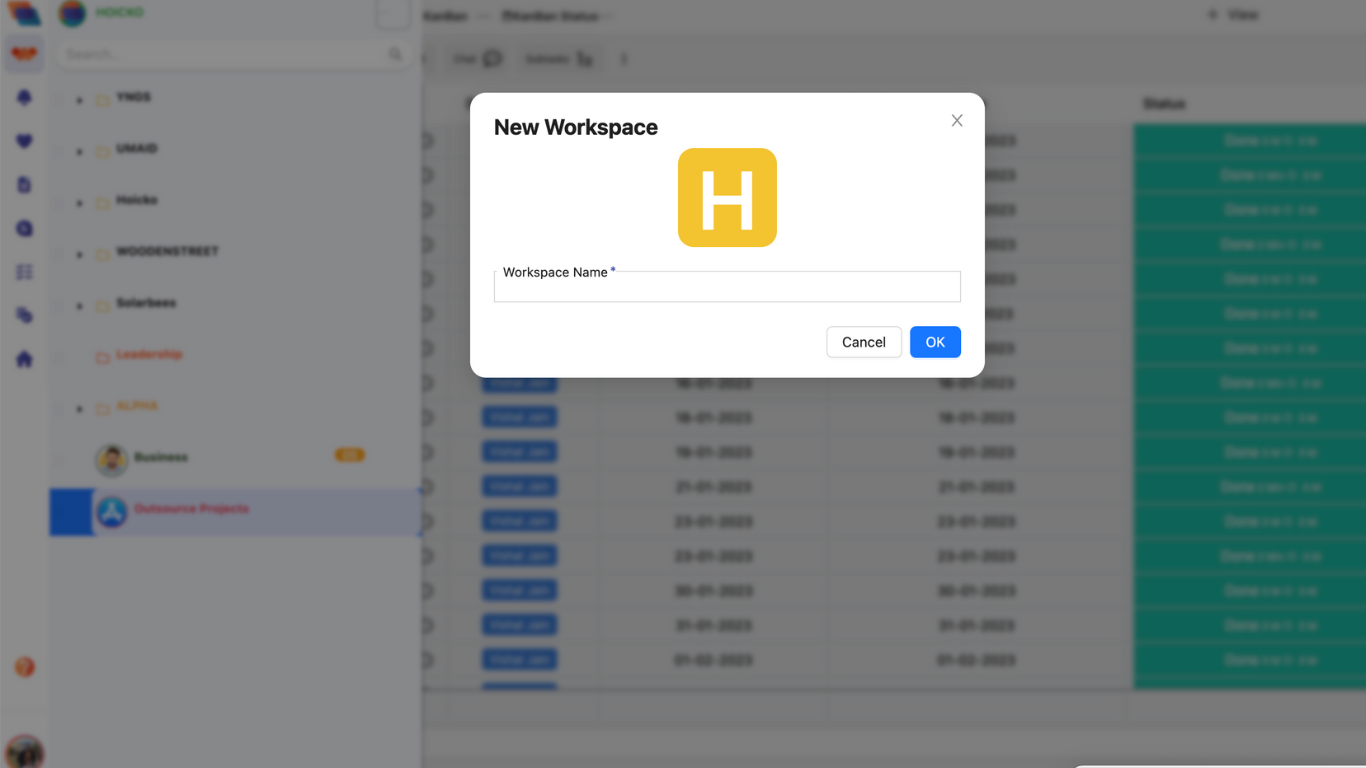Expand the ALPHA folder arrow
The height and width of the screenshot is (768, 1366).
(x=80, y=409)
